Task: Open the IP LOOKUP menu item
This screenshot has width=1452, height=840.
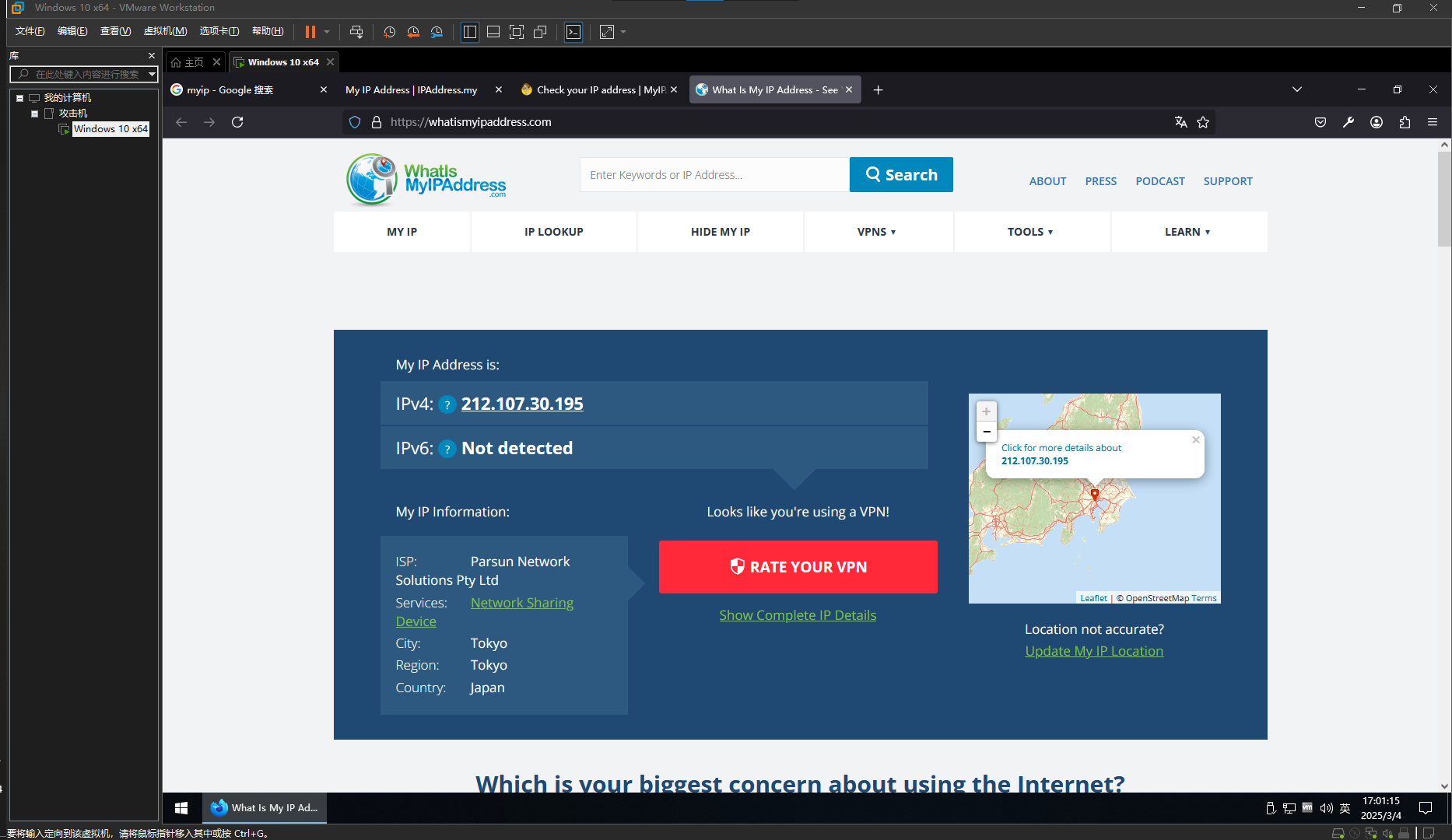Action: pyautogui.click(x=553, y=232)
